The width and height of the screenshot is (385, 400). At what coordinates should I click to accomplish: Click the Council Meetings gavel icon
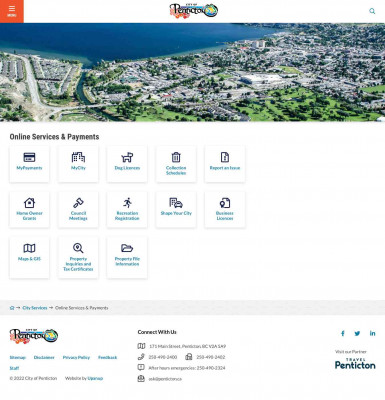pyautogui.click(x=78, y=203)
